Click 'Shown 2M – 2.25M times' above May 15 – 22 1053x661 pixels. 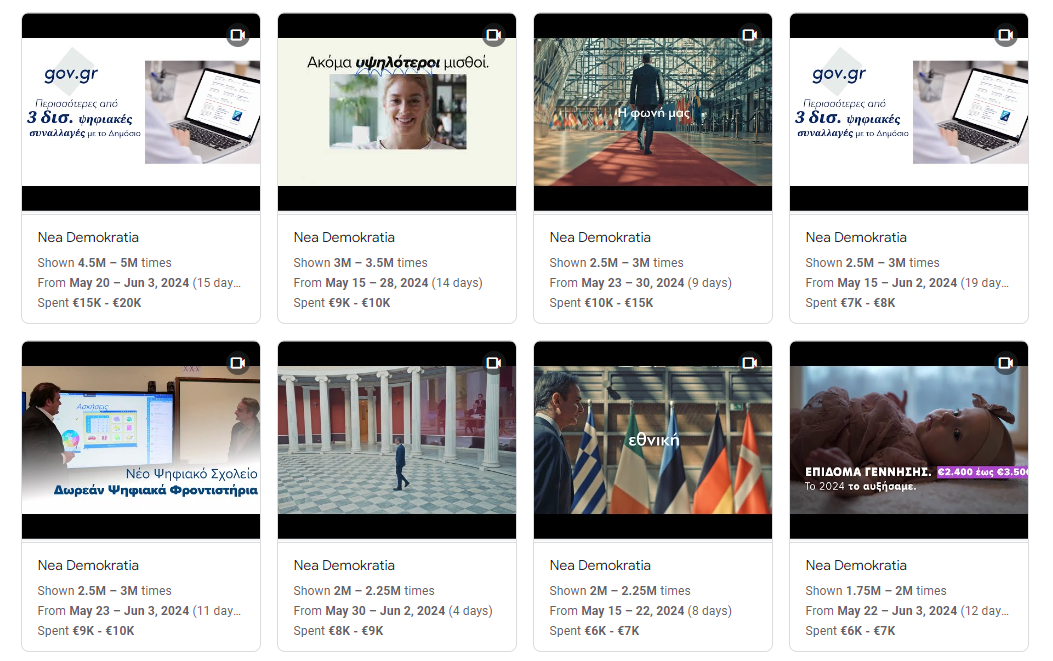click(620, 590)
